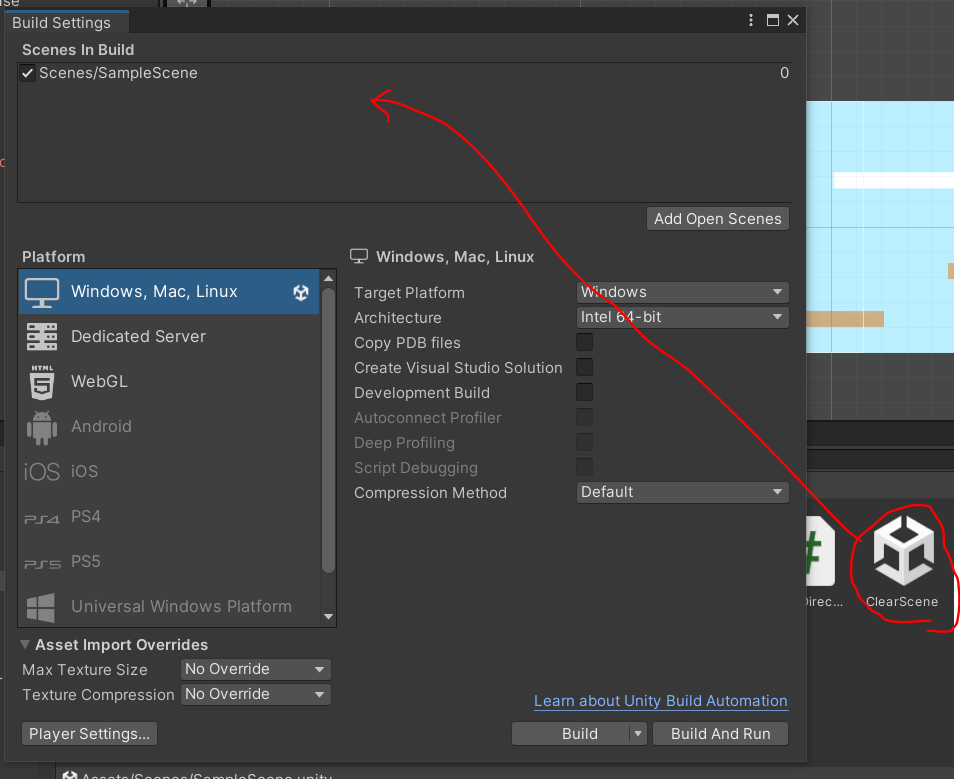
Task: Open the Texture Compression dropdown
Action: 255,694
